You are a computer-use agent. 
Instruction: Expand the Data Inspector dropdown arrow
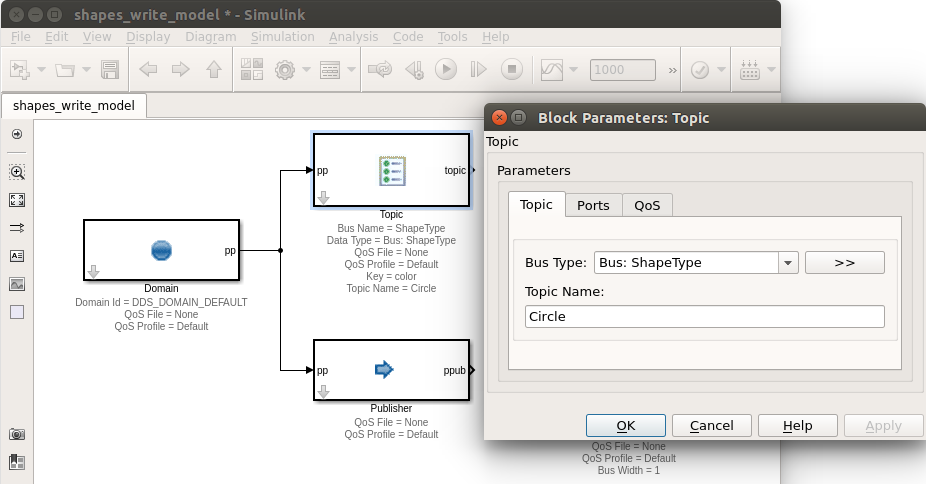pyautogui.click(x=573, y=70)
